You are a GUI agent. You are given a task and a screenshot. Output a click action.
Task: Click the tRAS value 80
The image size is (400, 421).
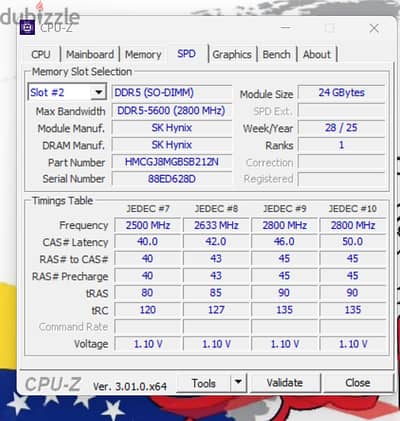pyautogui.click(x=148, y=293)
